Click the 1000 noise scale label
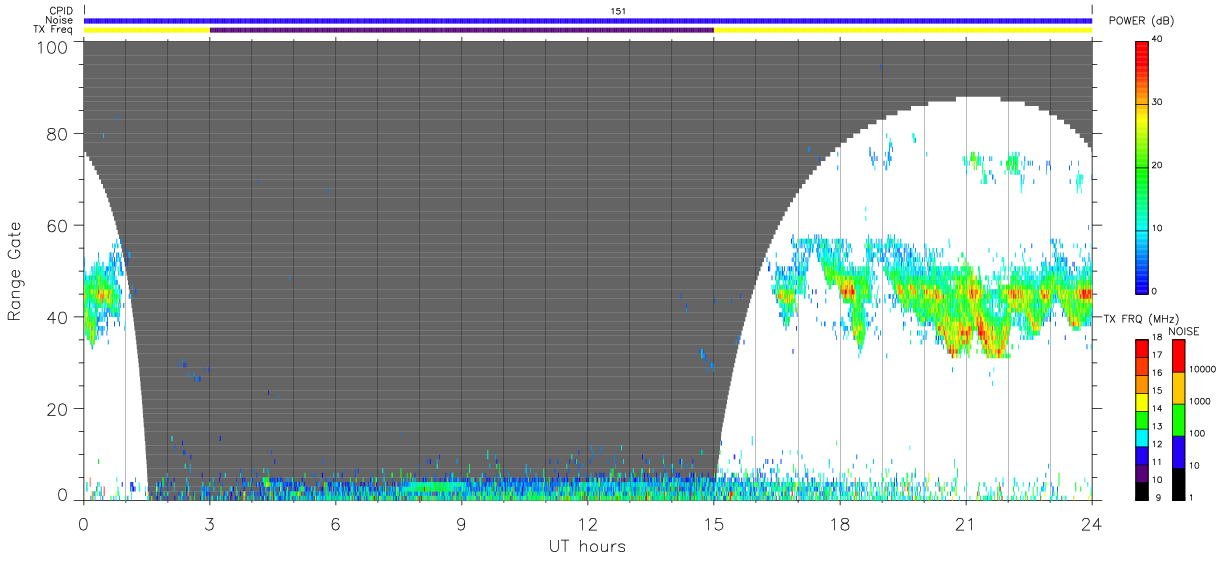Viewport: 1228px width, 567px height. [1199, 401]
